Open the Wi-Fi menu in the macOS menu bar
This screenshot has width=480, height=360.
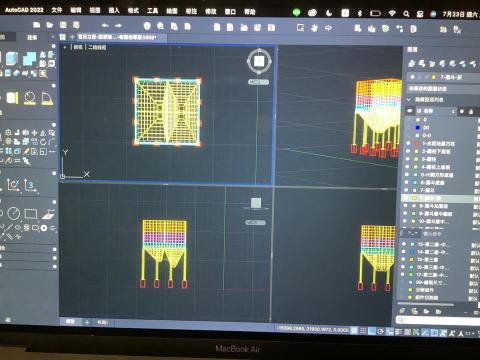point(392,13)
